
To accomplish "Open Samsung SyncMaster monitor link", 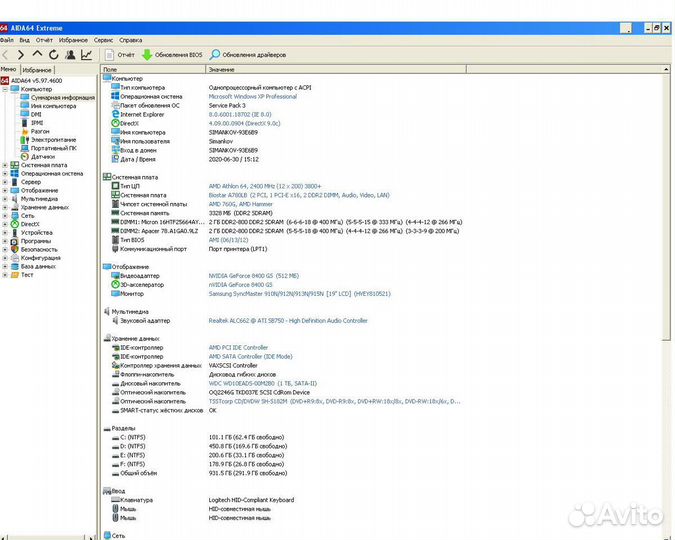I will point(299,294).
